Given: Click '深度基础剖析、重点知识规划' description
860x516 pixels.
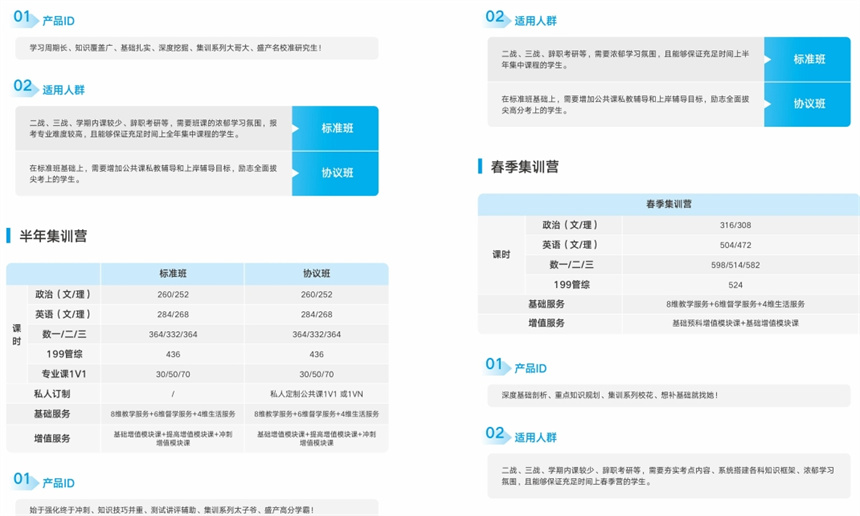Looking at the screenshot, I should pos(609,395).
